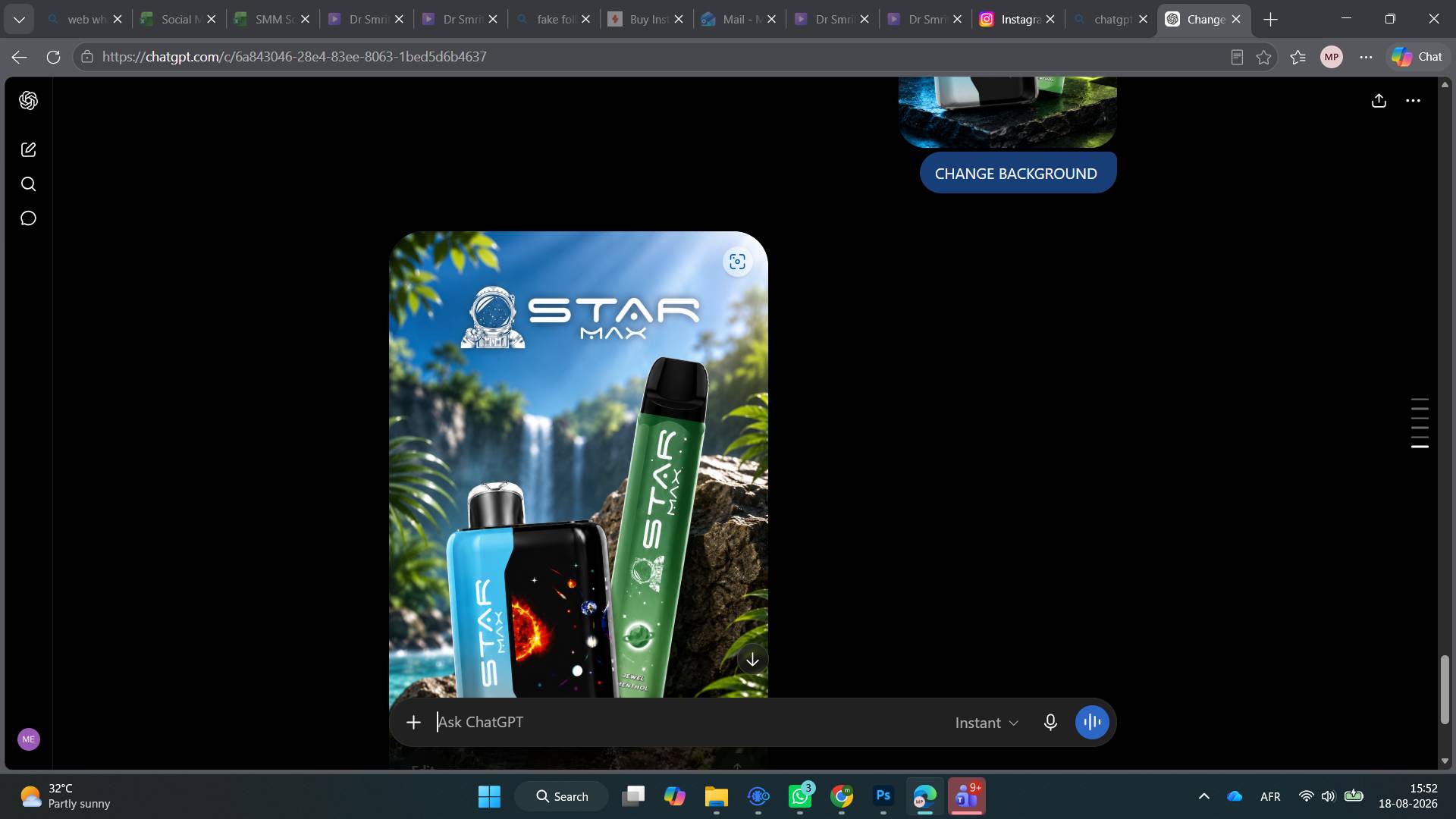Start a new chat with pencil icon
This screenshot has width=1456, height=819.
[x=28, y=149]
